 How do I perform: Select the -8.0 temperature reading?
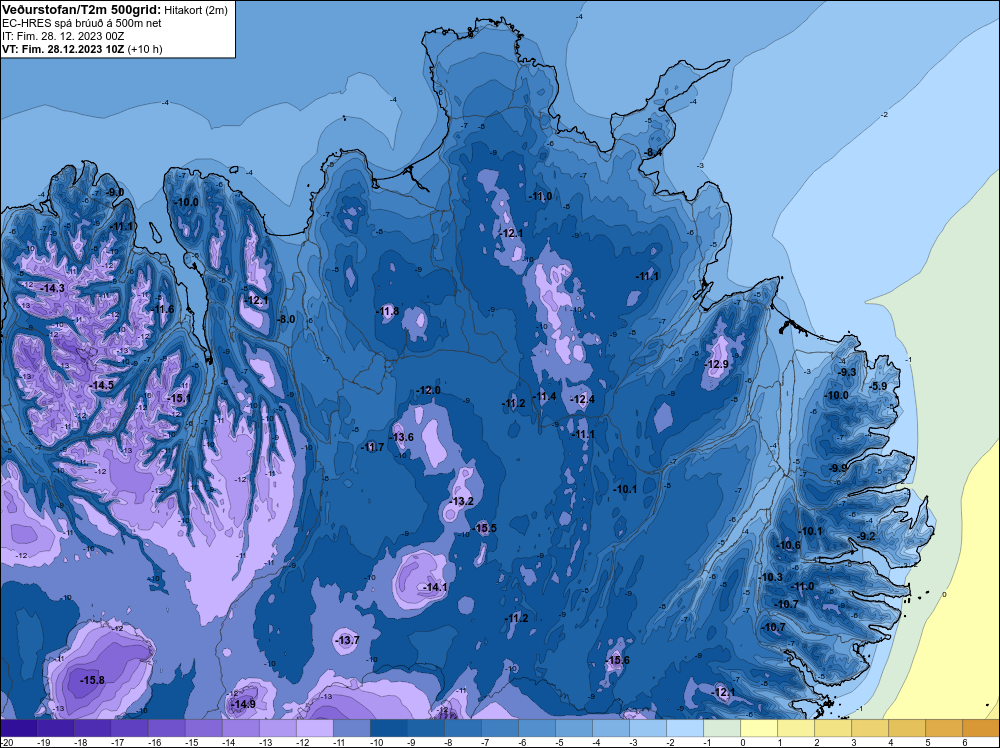[286, 319]
